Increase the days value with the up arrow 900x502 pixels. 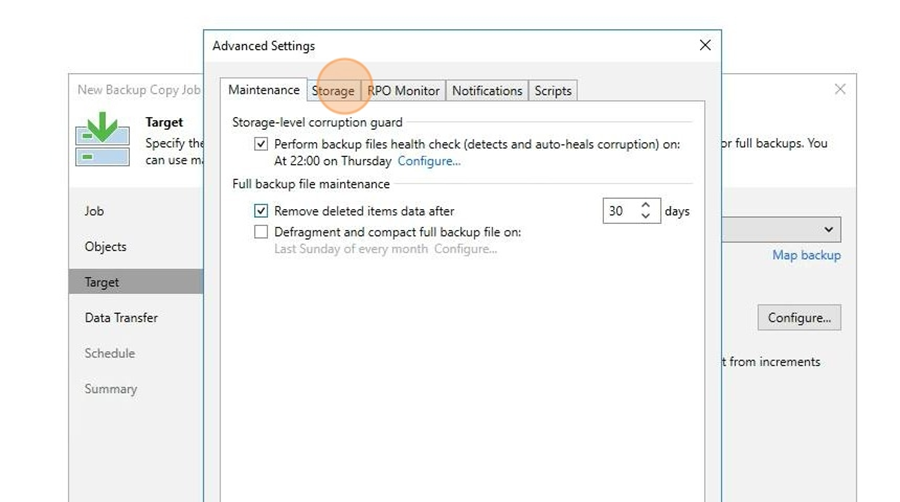click(646, 205)
